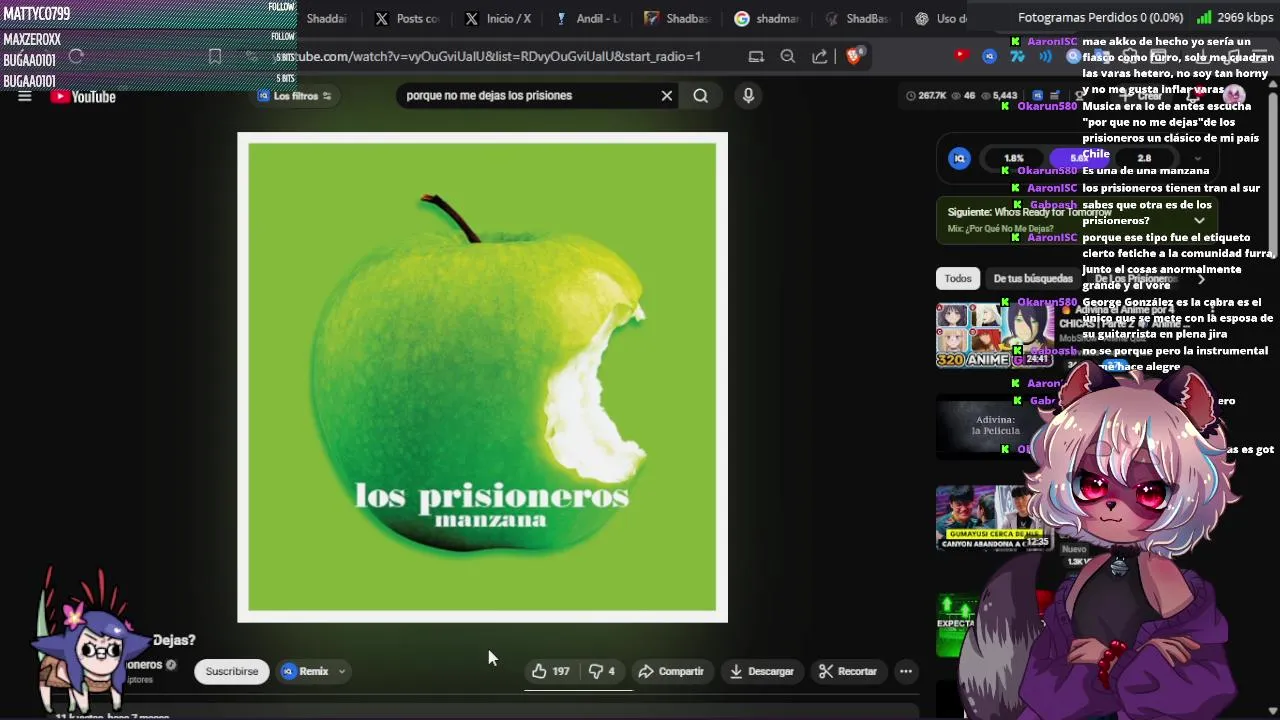Select the Todos filter chip
The height and width of the screenshot is (720, 1280).
(958, 279)
